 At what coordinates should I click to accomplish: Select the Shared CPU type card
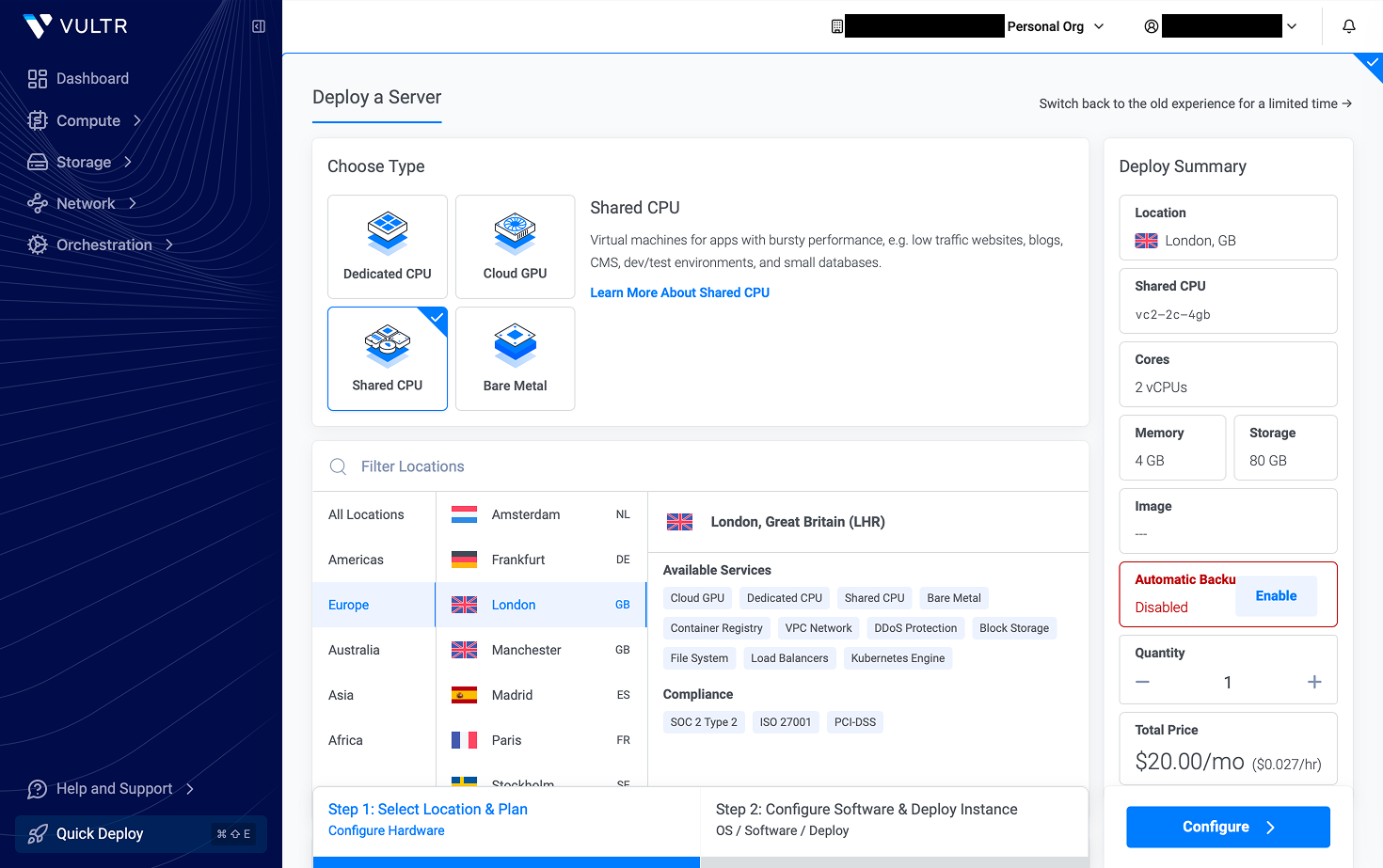[388, 358]
